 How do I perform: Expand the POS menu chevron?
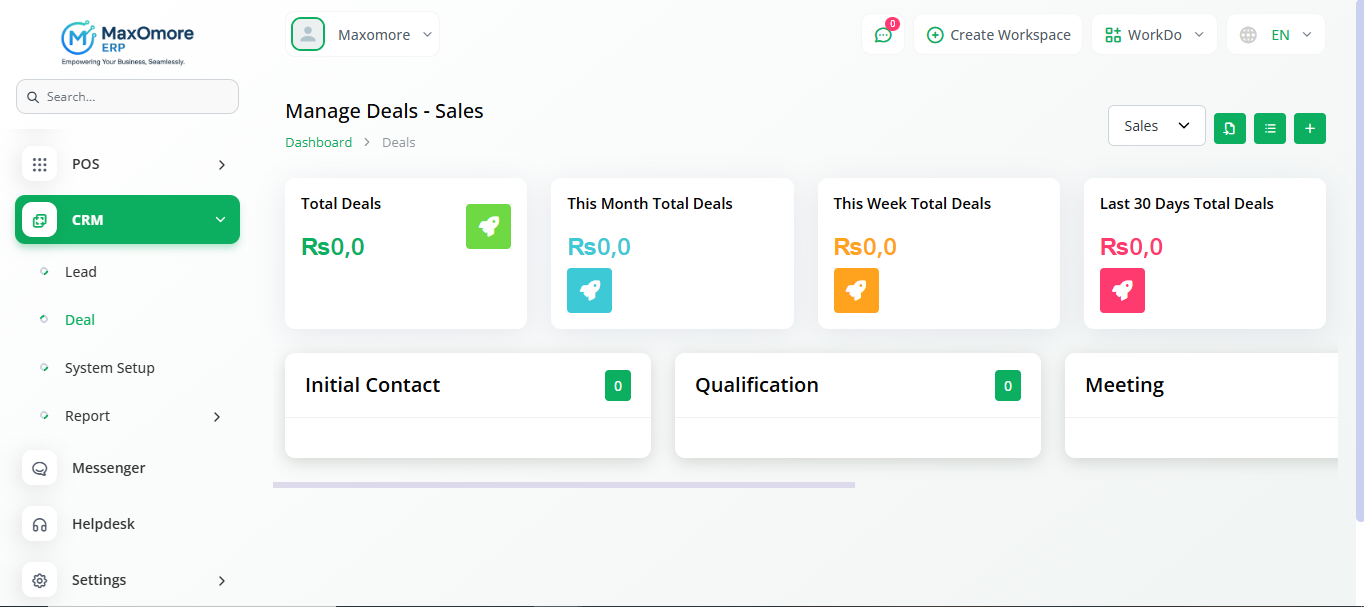point(222,165)
